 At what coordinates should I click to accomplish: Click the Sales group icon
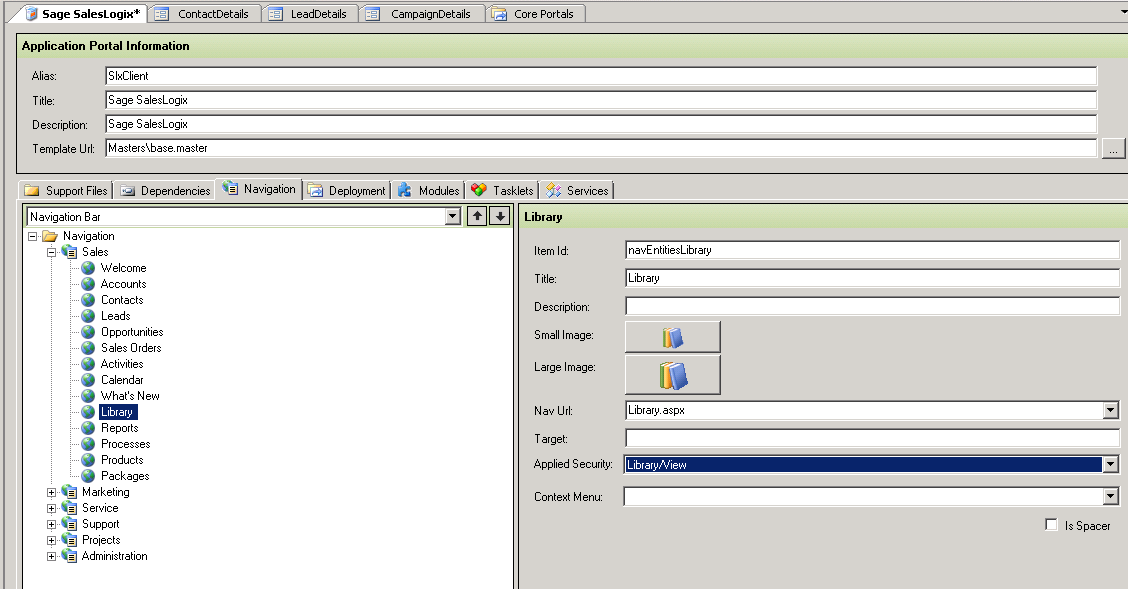point(69,252)
